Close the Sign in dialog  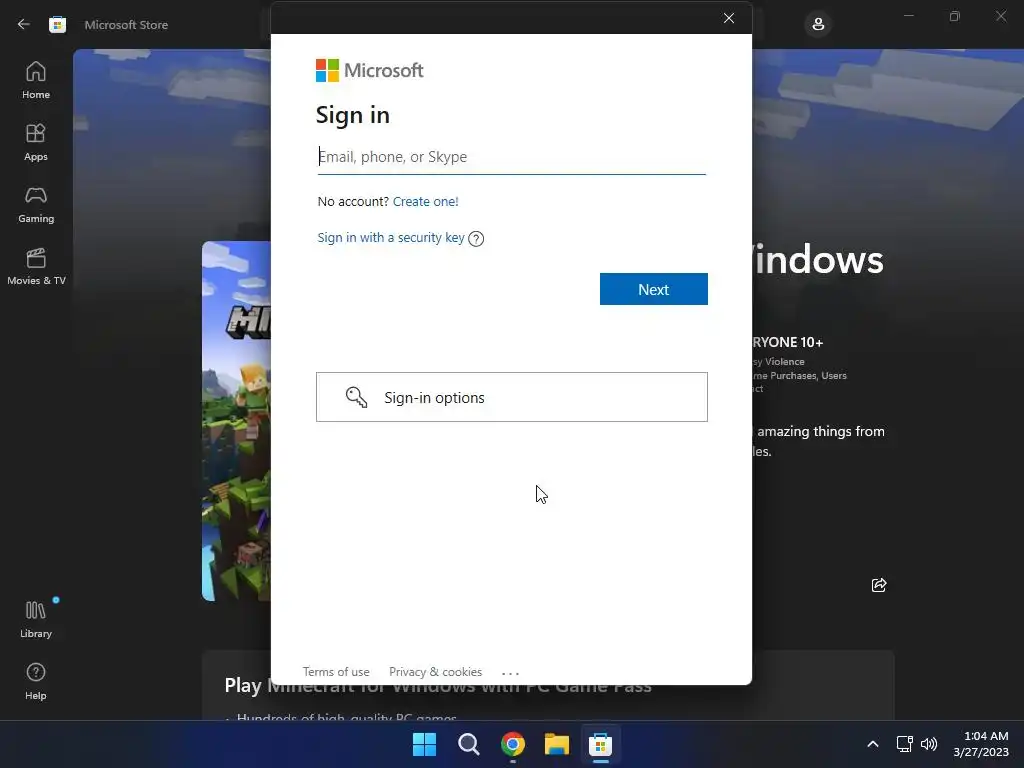[729, 18]
